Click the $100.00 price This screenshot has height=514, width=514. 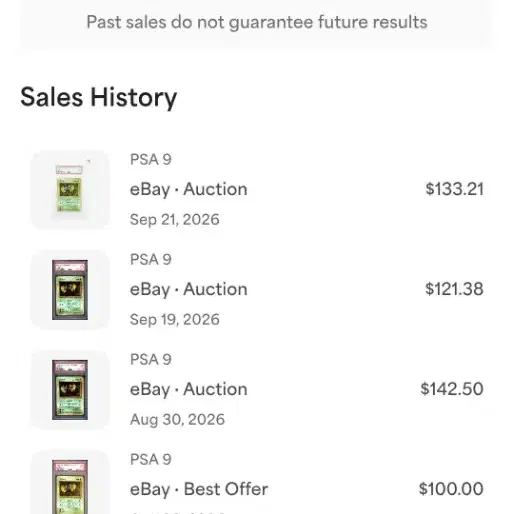click(x=451, y=489)
